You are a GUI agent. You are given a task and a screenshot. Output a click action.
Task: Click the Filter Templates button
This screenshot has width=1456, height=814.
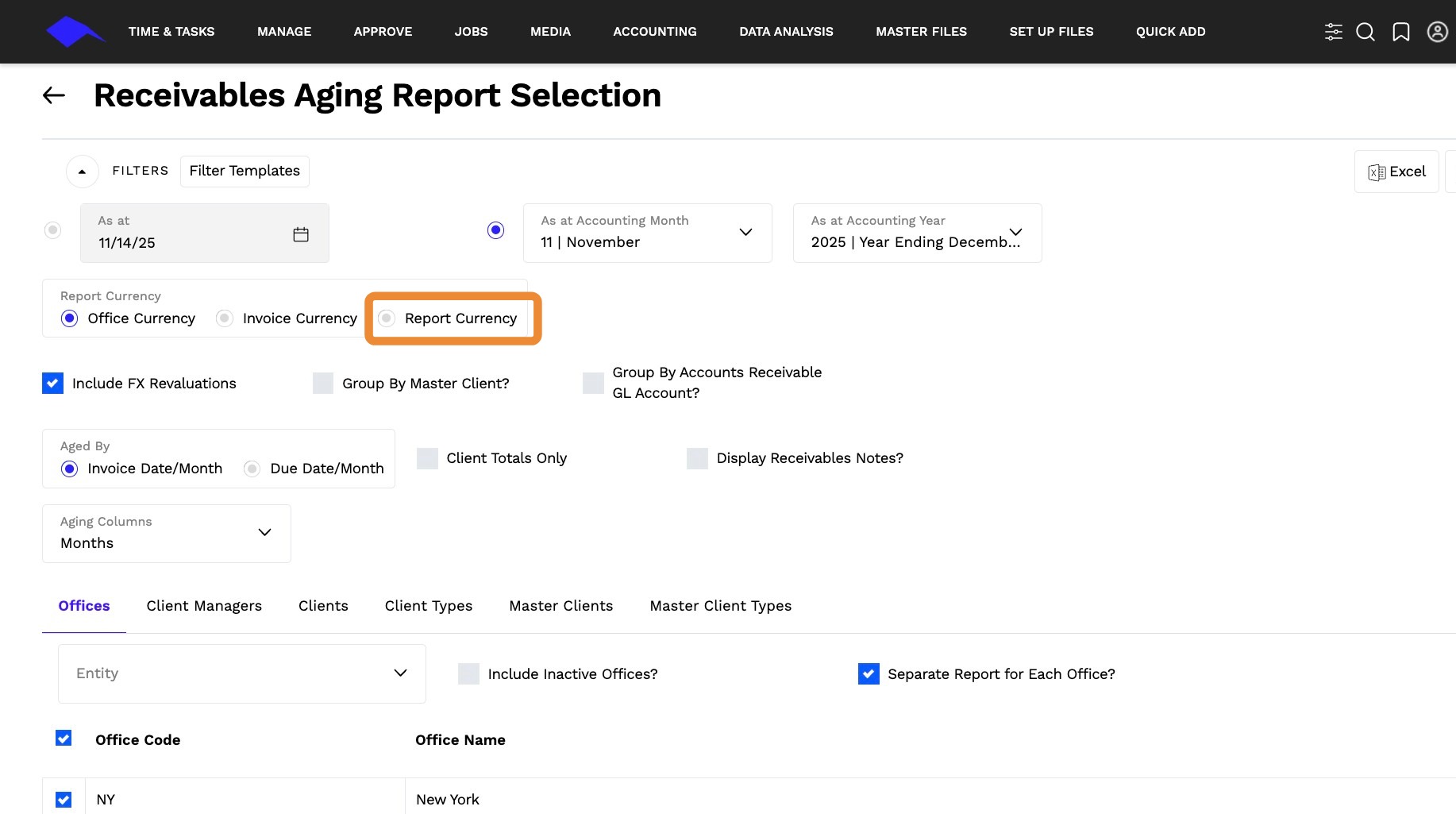coord(245,172)
